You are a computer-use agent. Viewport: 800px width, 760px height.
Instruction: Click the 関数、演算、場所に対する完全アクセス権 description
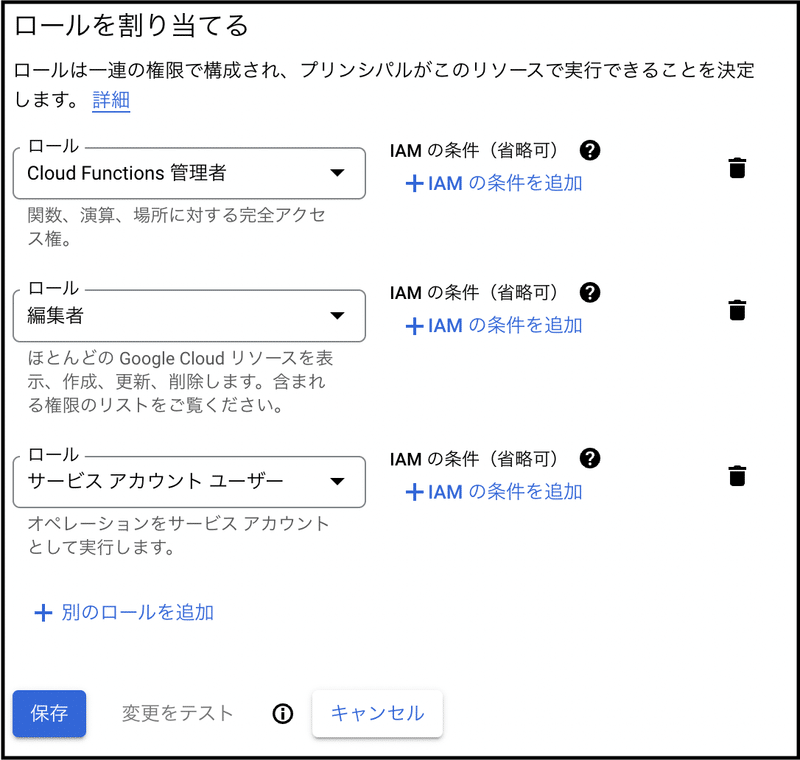pyautogui.click(x=177, y=226)
